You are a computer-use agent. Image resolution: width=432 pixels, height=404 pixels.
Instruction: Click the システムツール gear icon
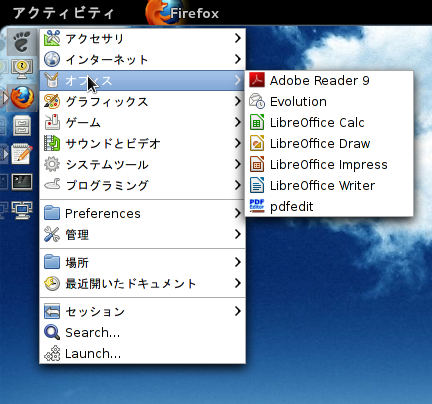[x=52, y=164]
